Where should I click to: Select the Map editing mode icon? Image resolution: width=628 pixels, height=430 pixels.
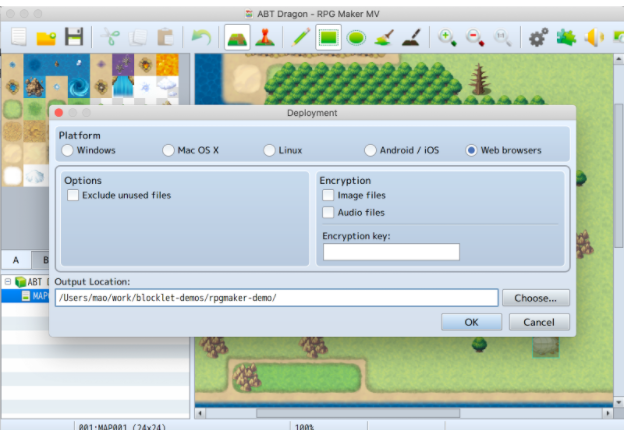[236, 38]
